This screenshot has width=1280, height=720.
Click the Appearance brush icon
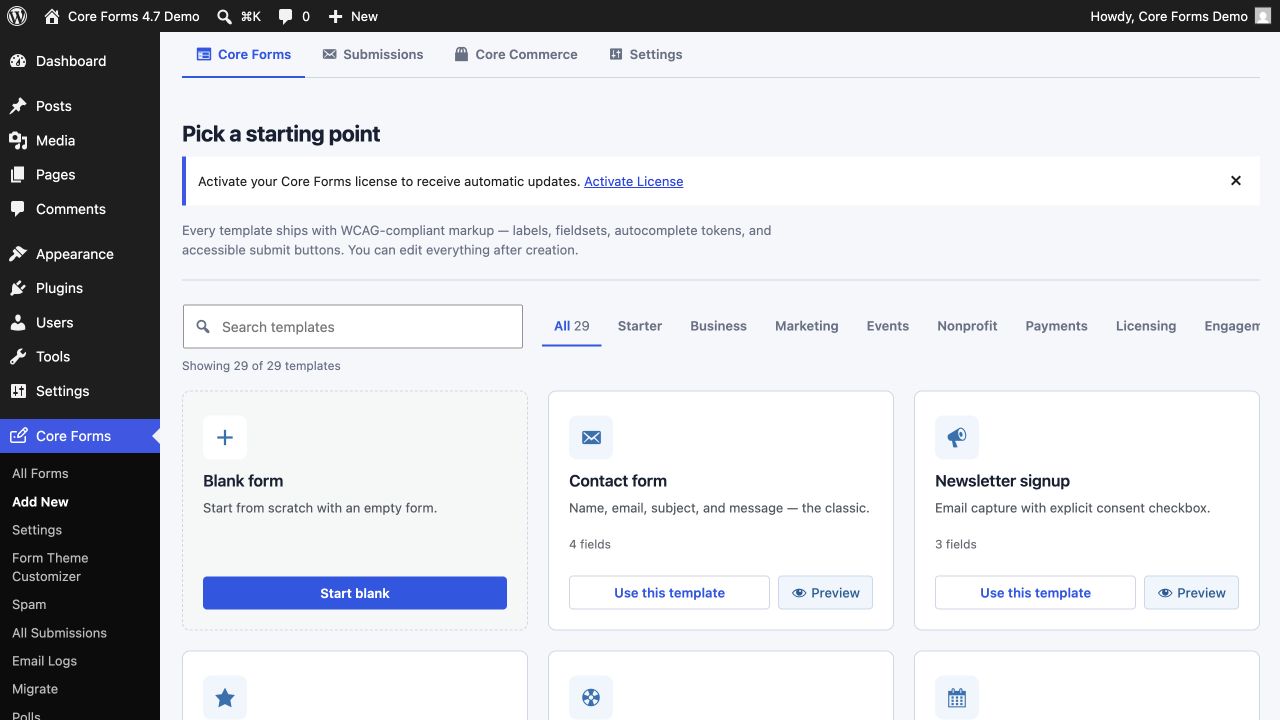(x=18, y=254)
